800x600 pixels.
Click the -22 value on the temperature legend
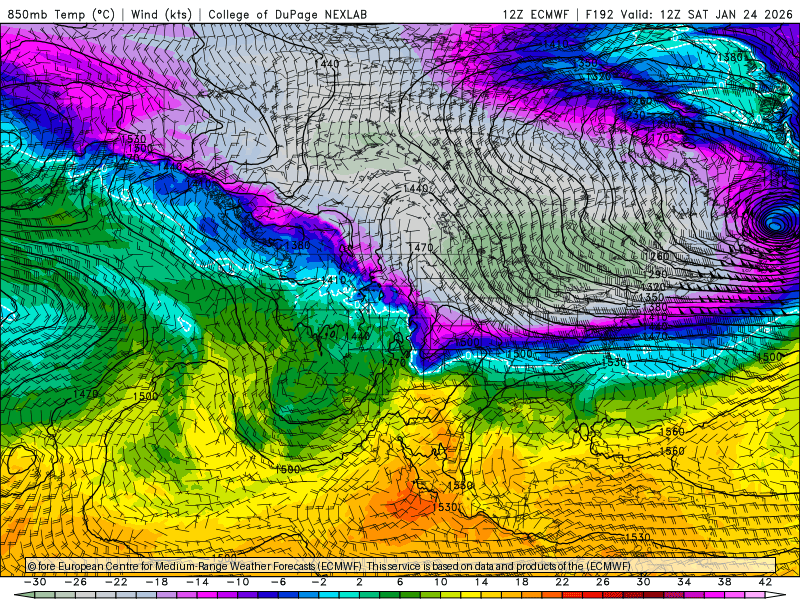click(116, 582)
